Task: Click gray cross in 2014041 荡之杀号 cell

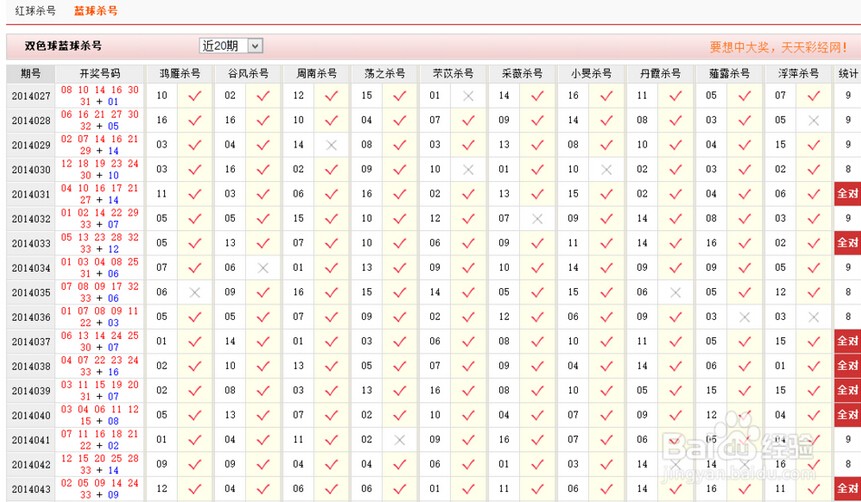Action: click(399, 440)
